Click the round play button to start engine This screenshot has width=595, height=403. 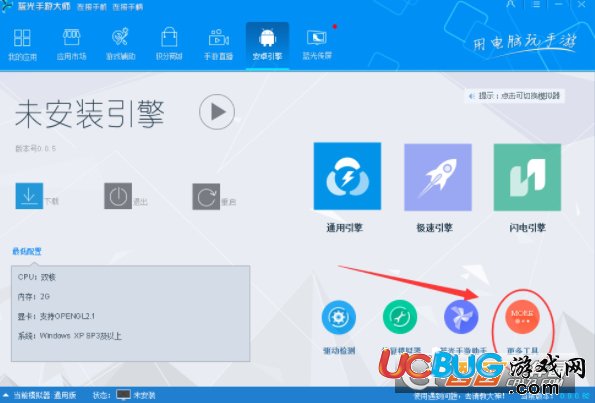[217, 112]
